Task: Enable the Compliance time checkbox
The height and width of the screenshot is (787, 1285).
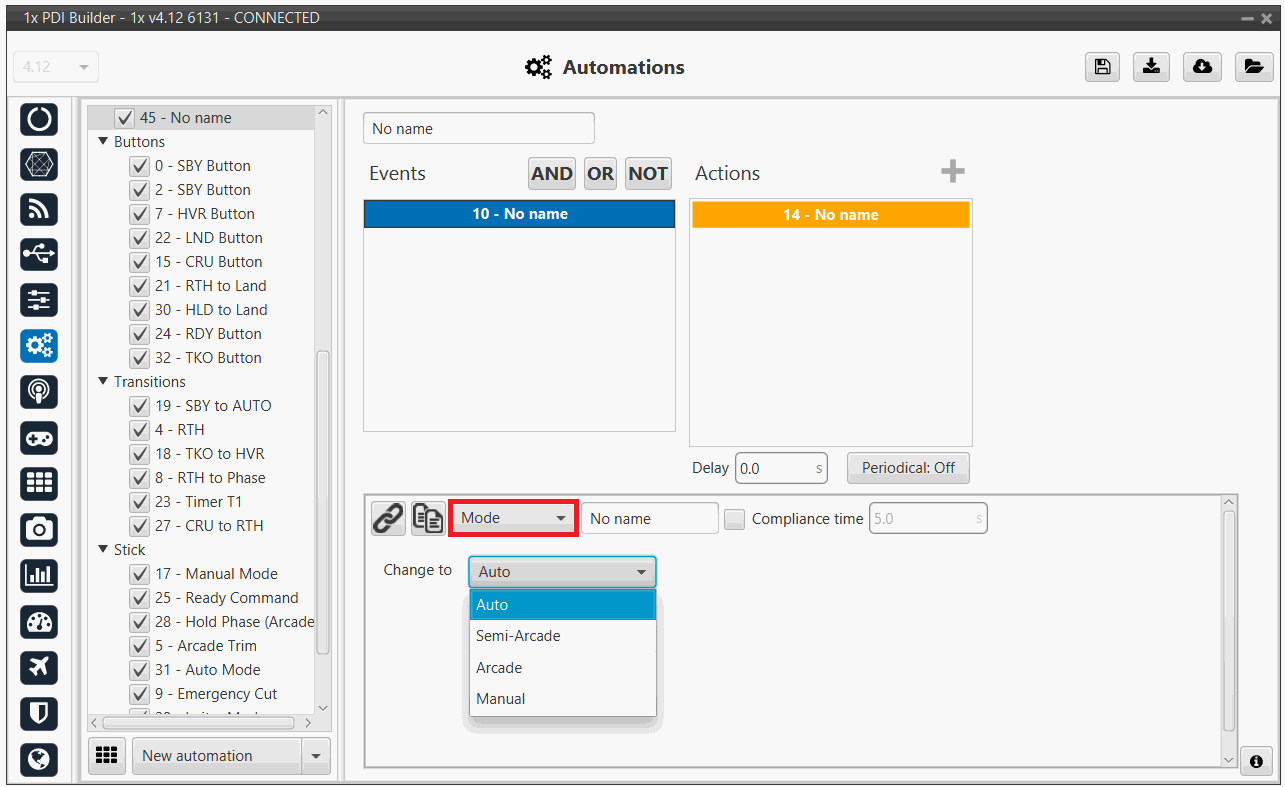Action: pyautogui.click(x=735, y=519)
